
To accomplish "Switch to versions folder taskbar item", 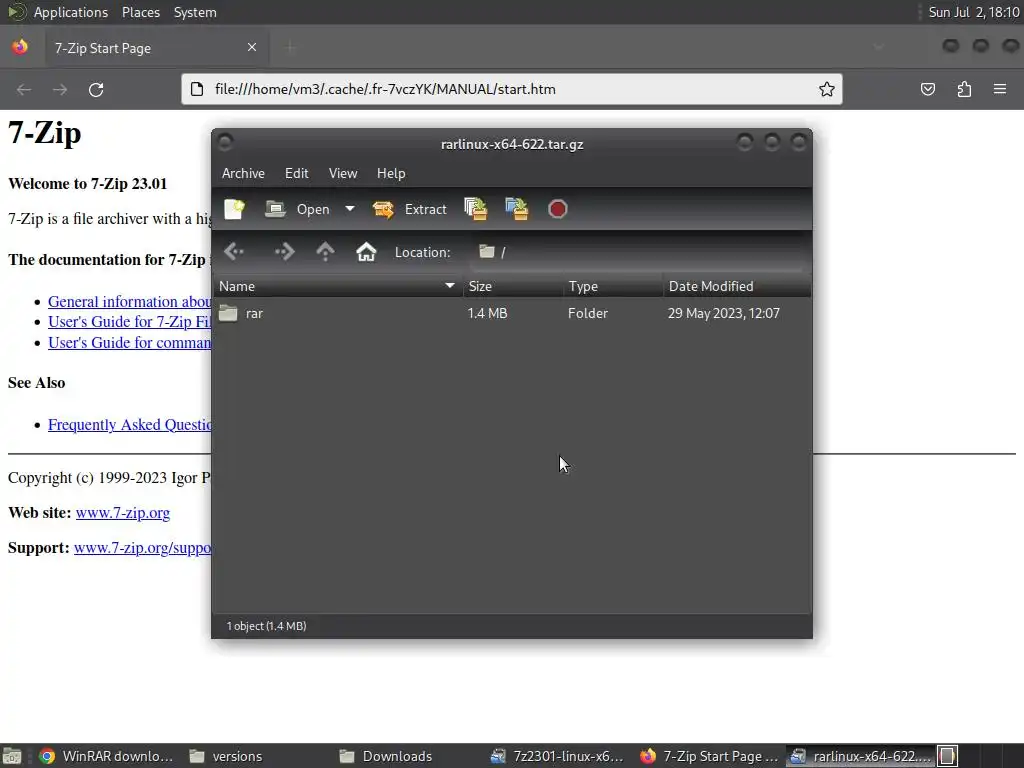I will 225,756.
